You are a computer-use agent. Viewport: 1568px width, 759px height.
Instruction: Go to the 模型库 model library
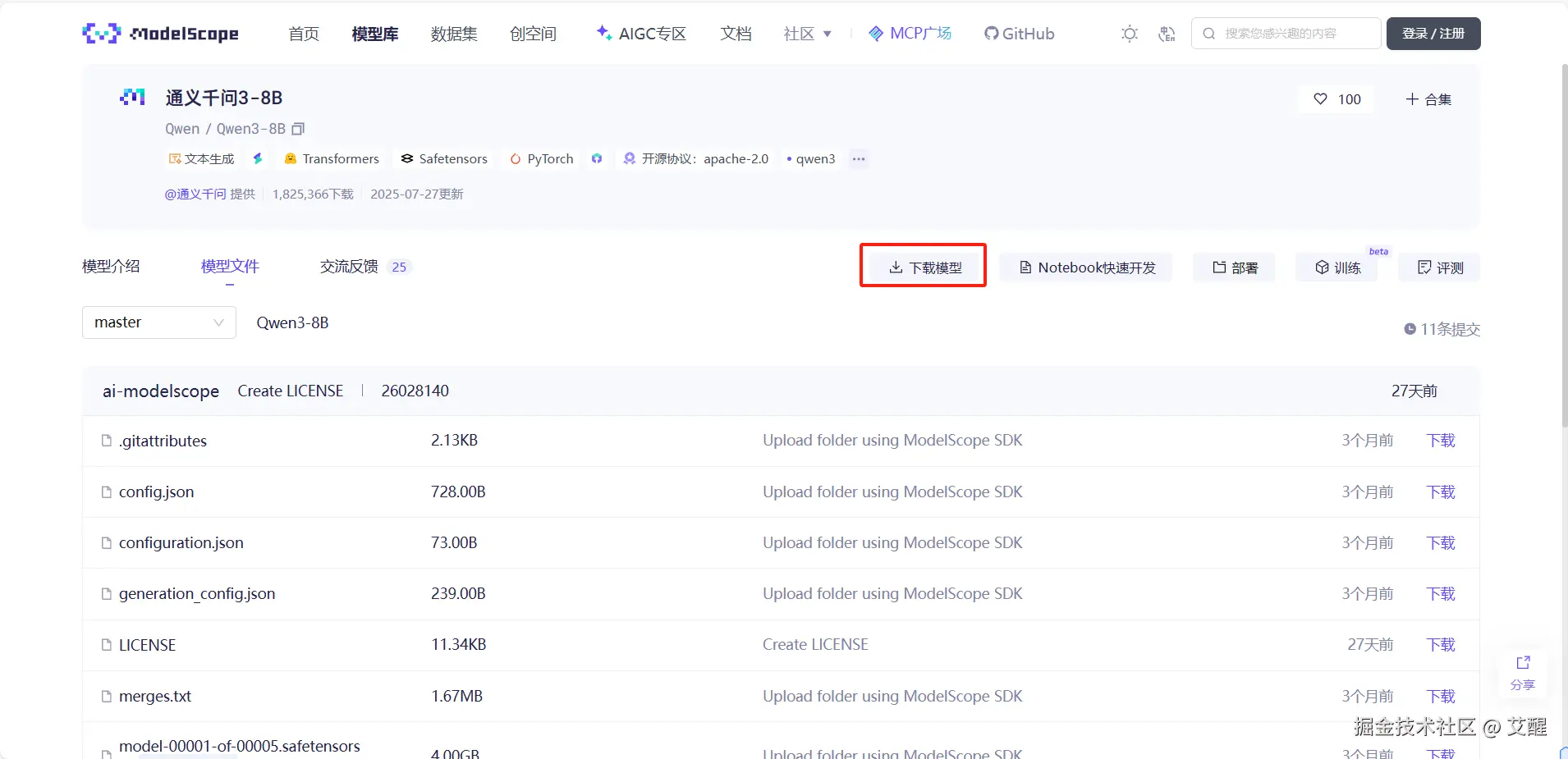point(375,34)
